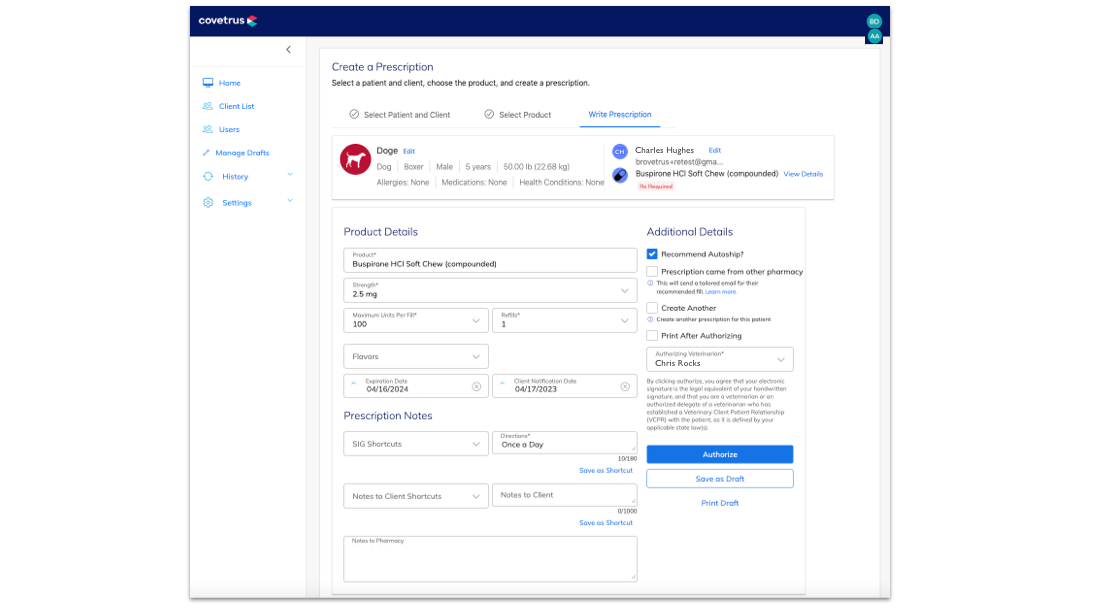Click the History clock icon
The height and width of the screenshot is (610, 1100).
[x=208, y=176]
